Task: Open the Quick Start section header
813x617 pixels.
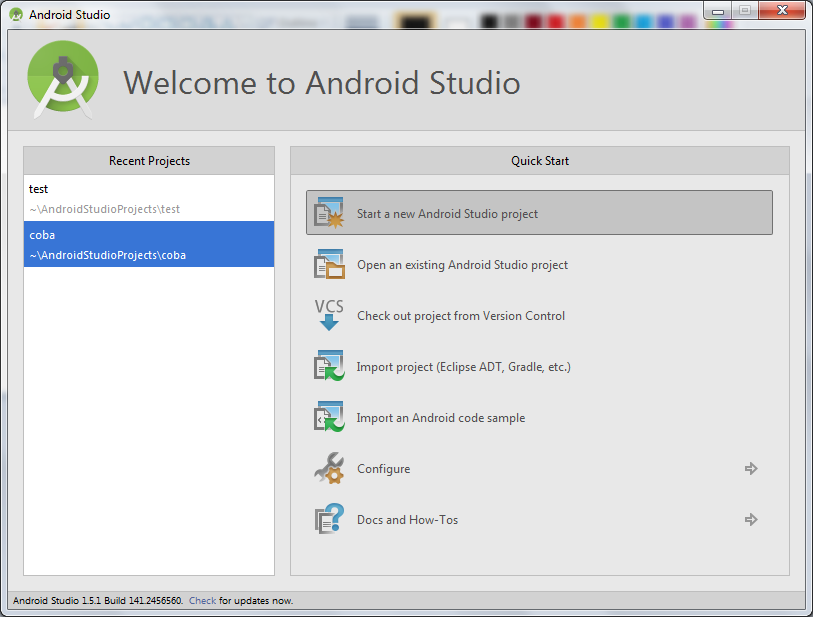Action: (540, 160)
